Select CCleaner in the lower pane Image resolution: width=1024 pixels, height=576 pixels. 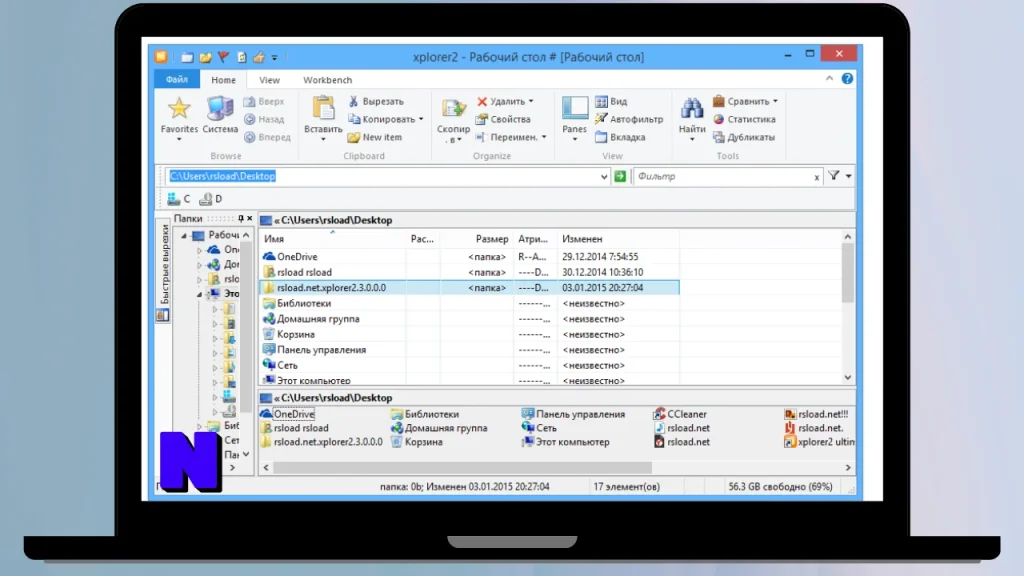point(680,414)
